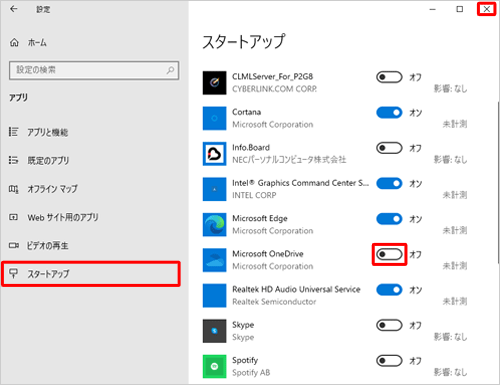Click the スタートアップ sidebar icon

pos(13,274)
